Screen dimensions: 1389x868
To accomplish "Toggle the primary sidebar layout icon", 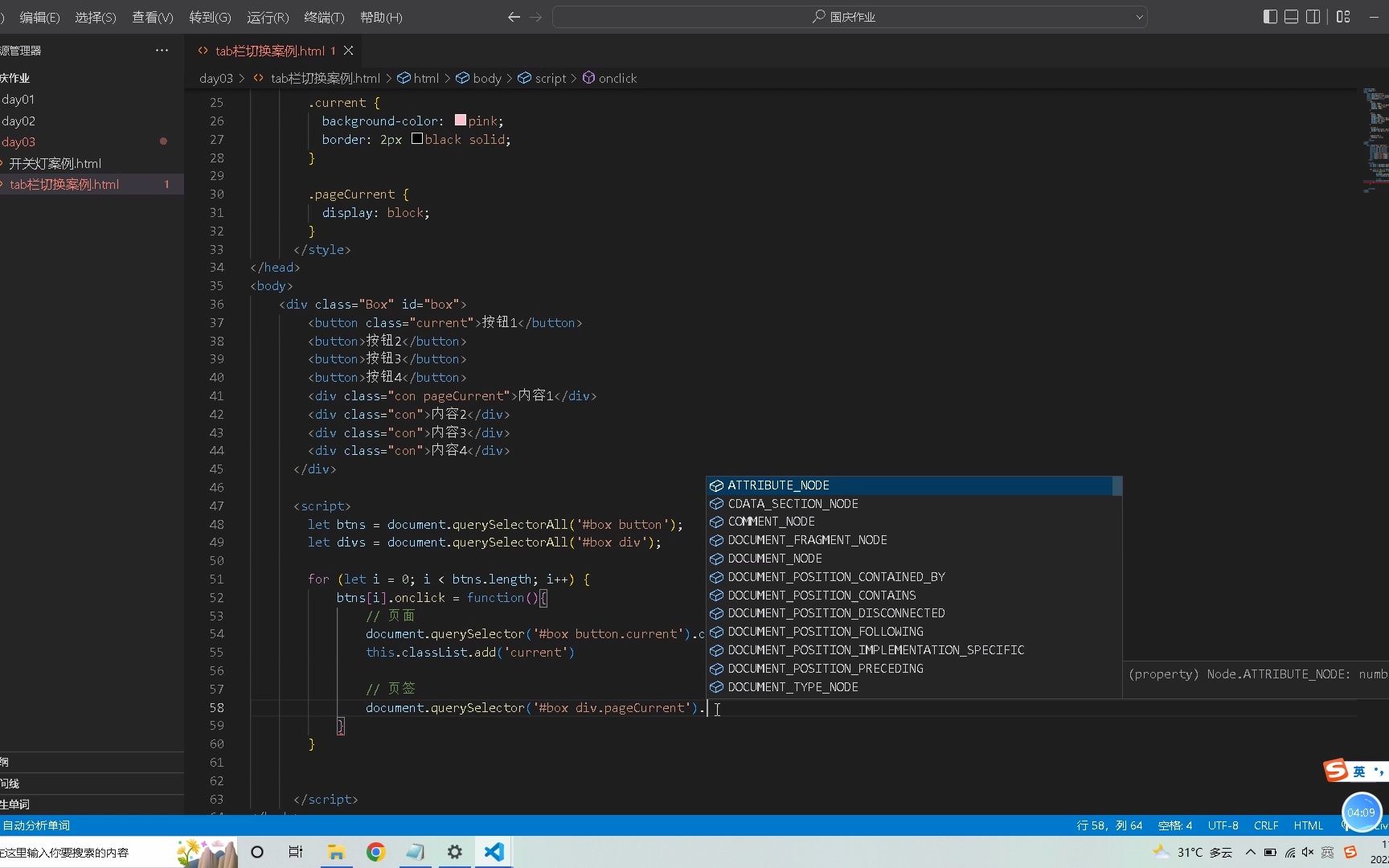I will (x=1270, y=17).
